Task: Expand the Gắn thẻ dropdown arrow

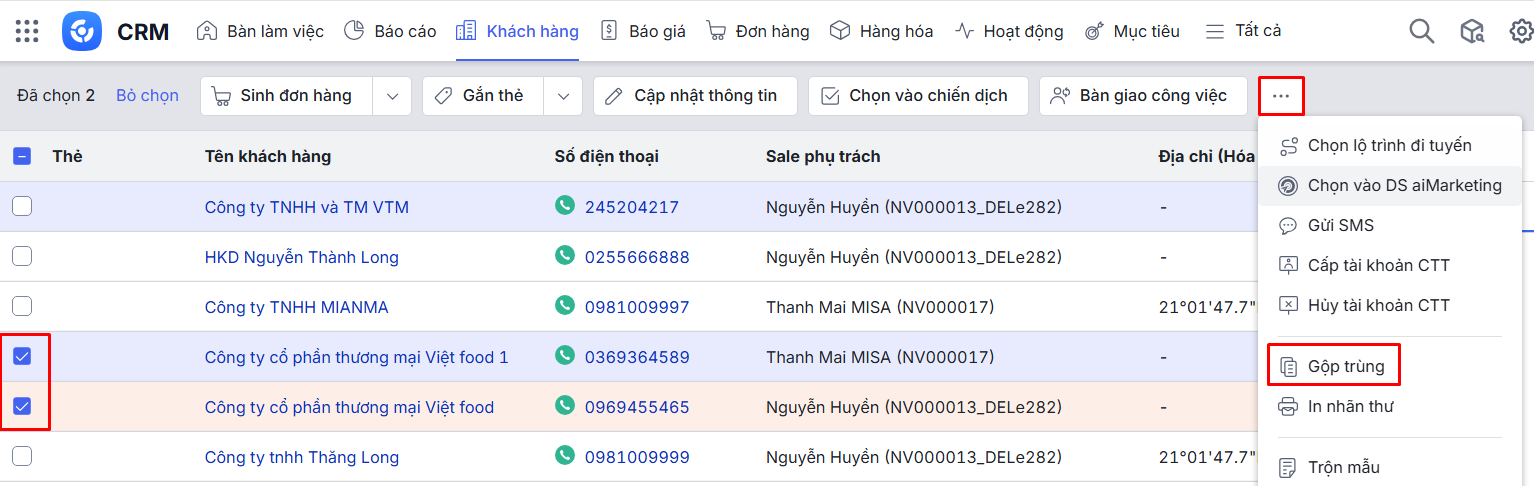Action: click(x=563, y=96)
